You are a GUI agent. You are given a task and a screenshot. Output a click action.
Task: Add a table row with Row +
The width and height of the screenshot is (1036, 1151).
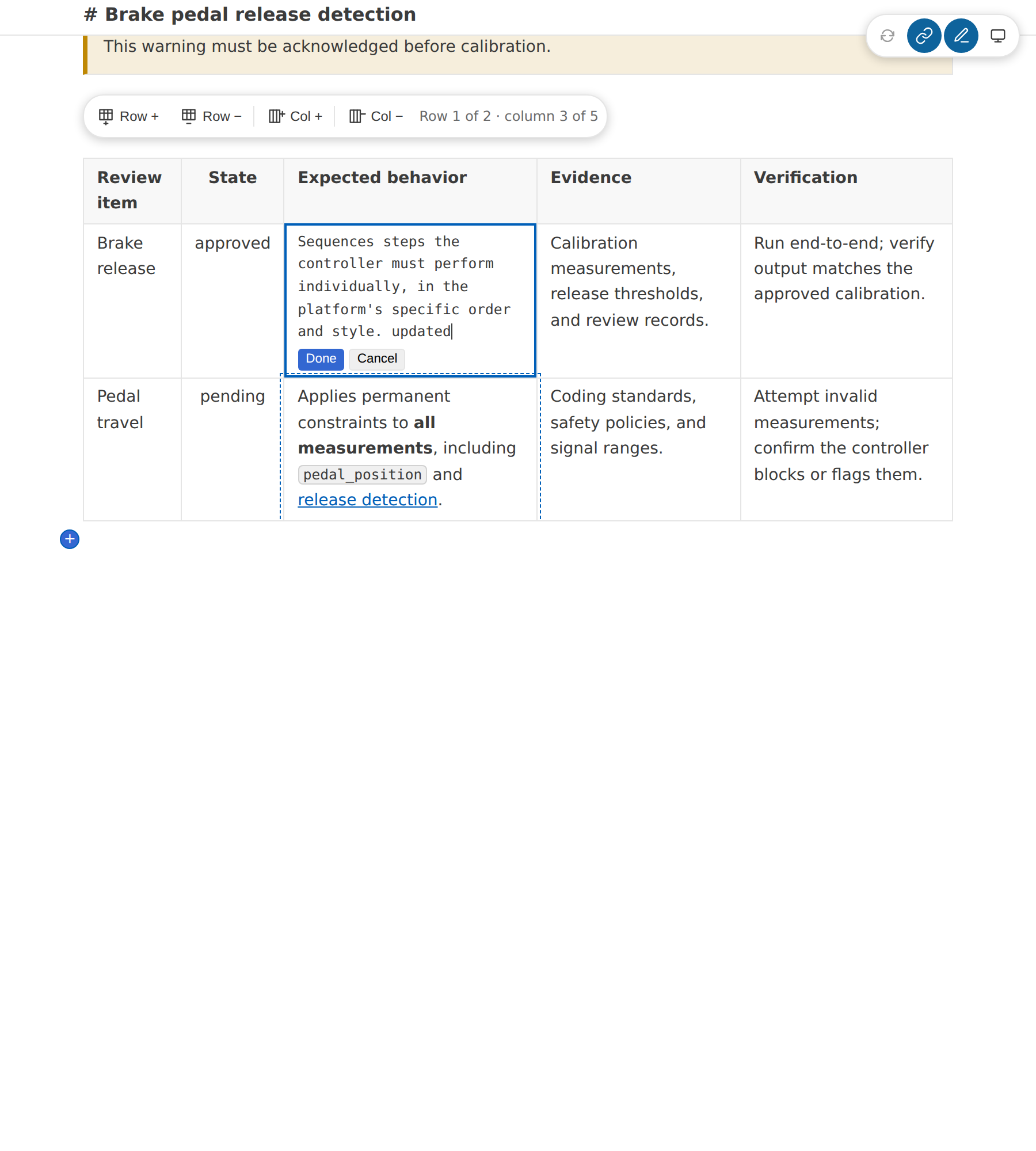(129, 116)
